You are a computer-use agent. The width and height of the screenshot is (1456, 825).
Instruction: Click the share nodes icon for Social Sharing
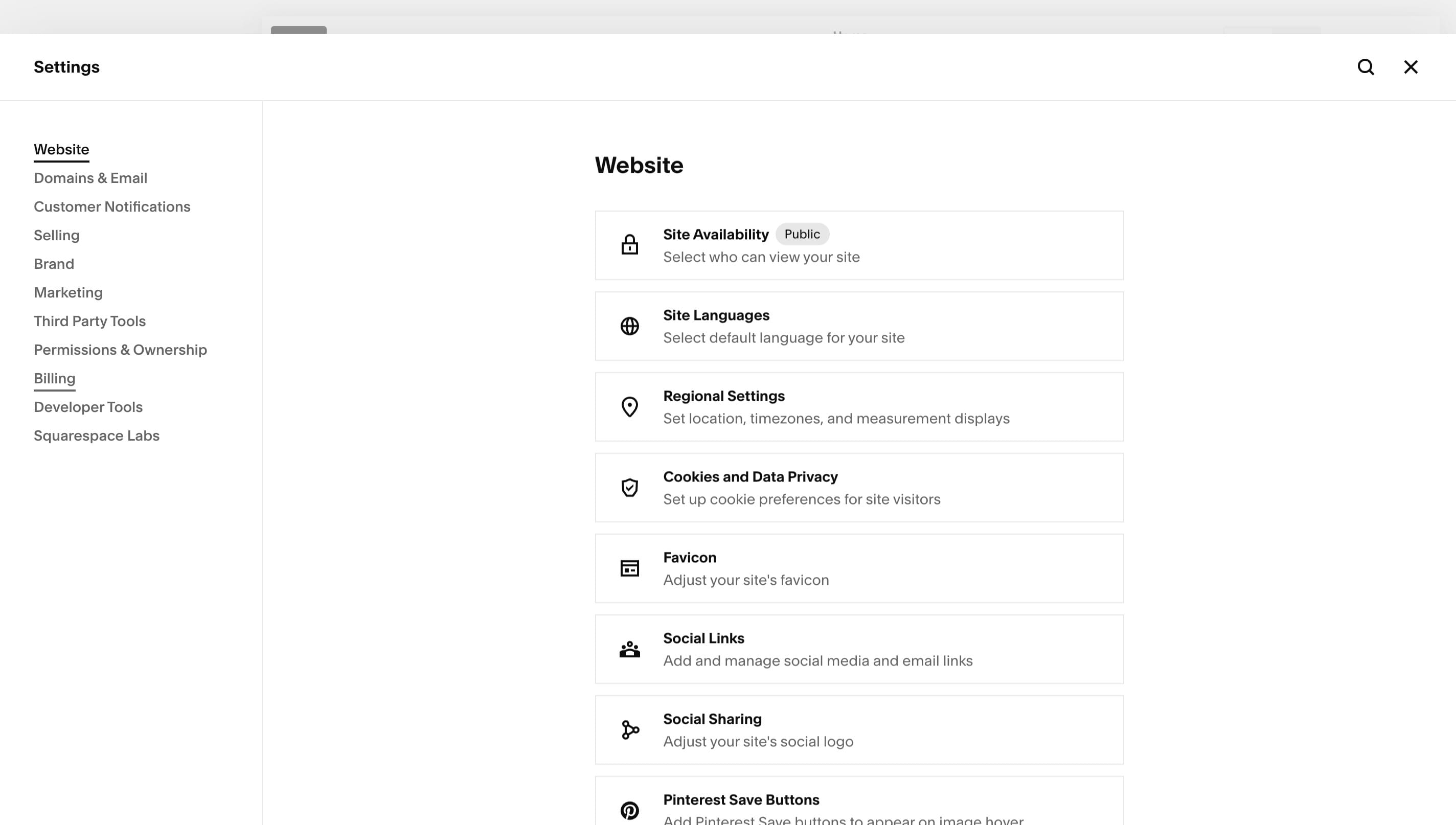point(629,730)
